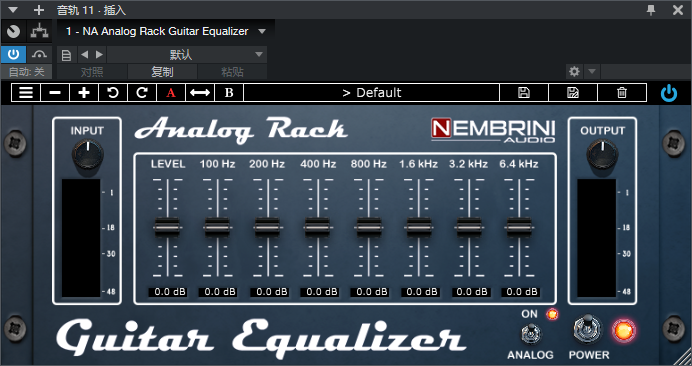The width and height of the screenshot is (692, 366).
Task: Expand the top-left window menu triangle
Action: 14,9
